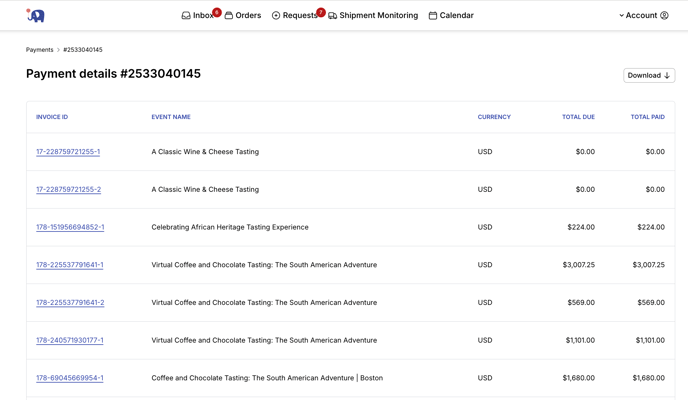Open invoice 17-228759721255-1
The width and height of the screenshot is (688, 400).
pyautogui.click(x=68, y=152)
